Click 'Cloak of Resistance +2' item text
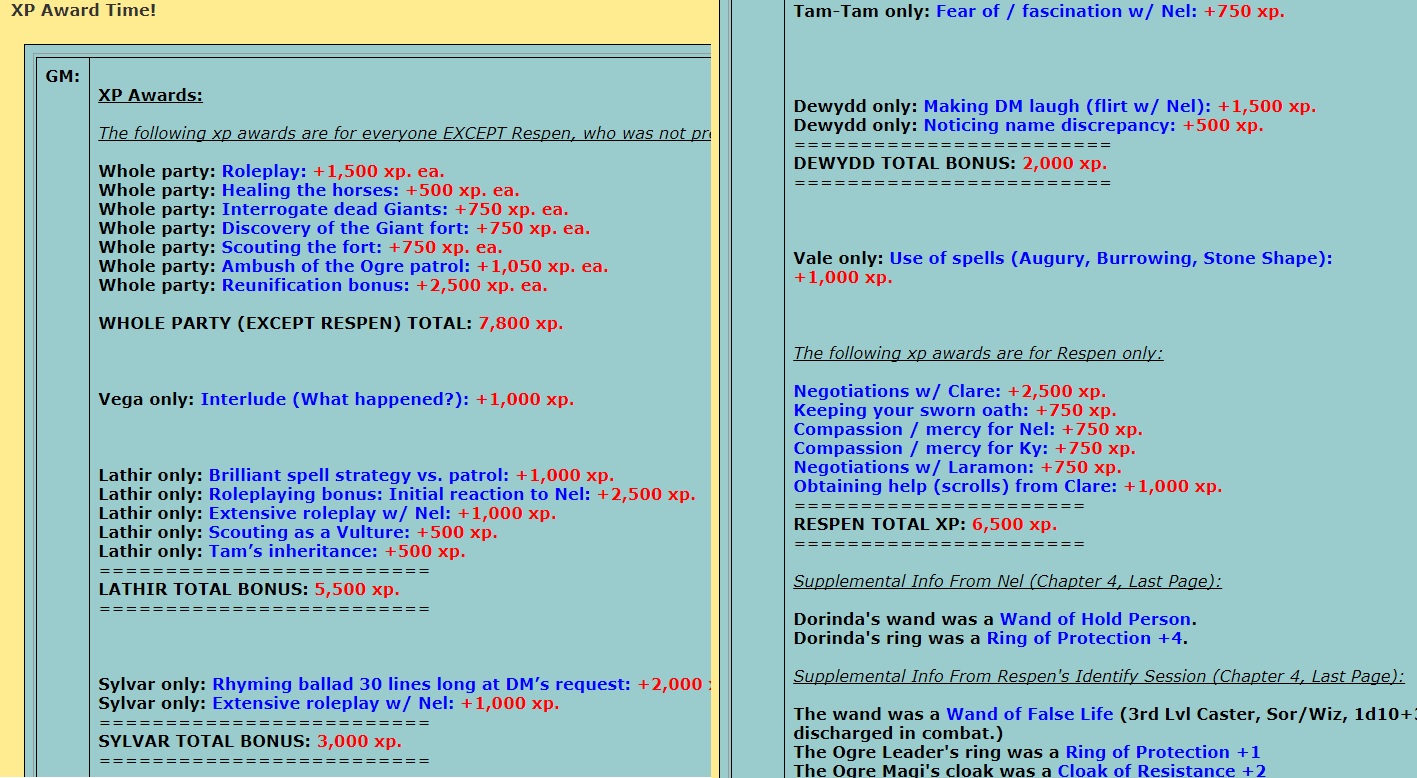This screenshot has height=778, width=1417. (x=1162, y=771)
